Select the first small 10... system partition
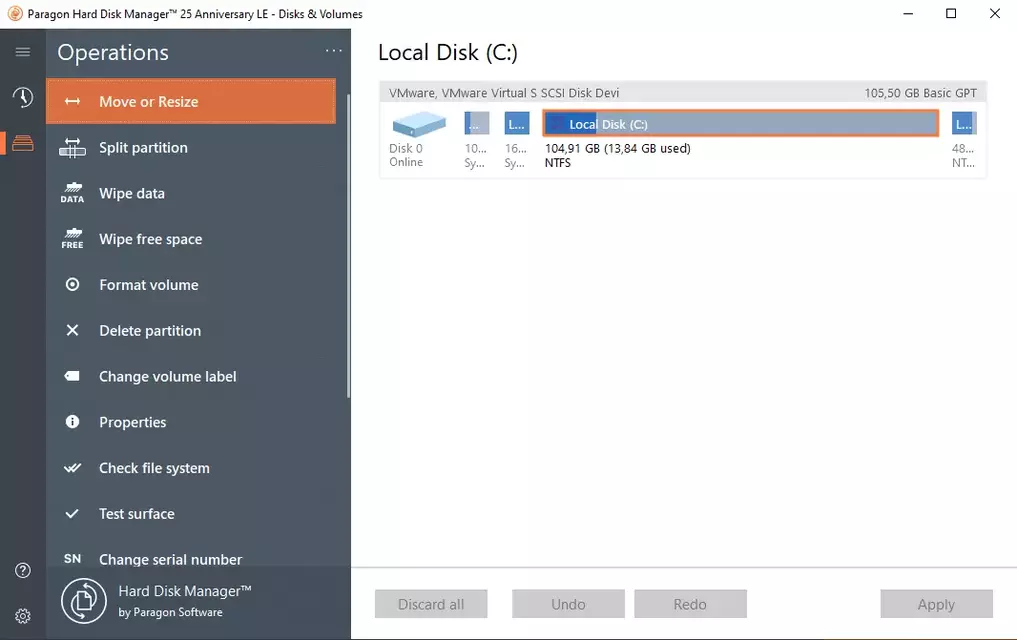The image size is (1017, 640). [477, 123]
